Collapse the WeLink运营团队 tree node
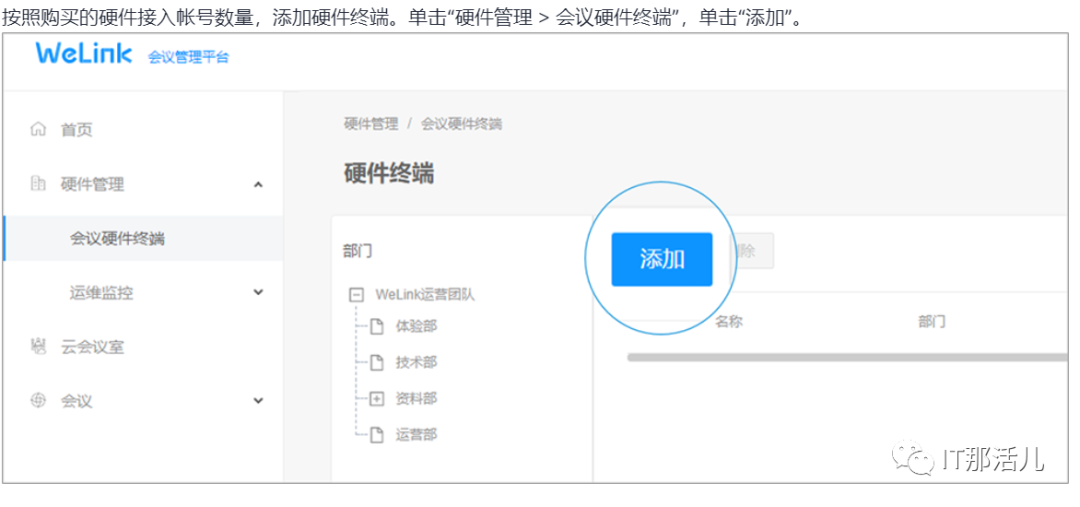This screenshot has height=507, width=1080. (356, 295)
